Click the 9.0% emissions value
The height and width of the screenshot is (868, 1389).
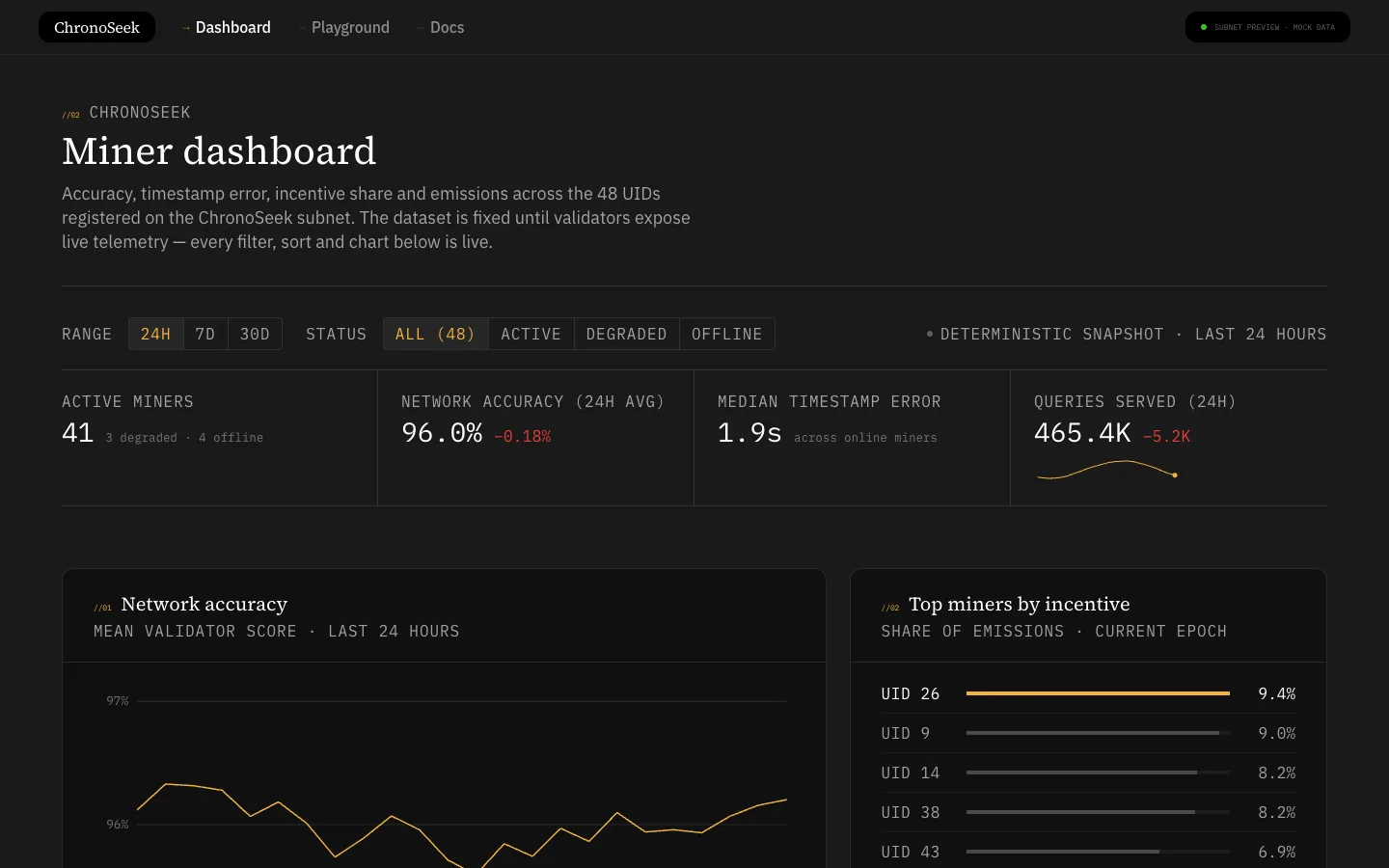pos(1277,734)
